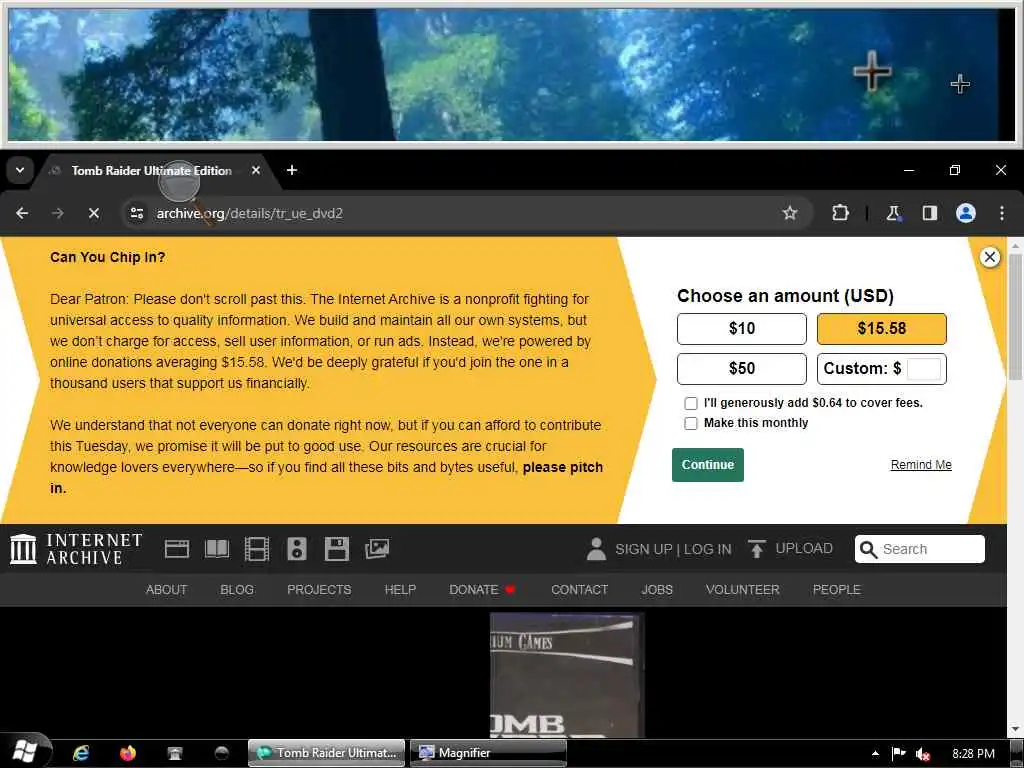The image size is (1024, 768).
Task: Open Chrome extensions puzzle icon
Action: 840,213
